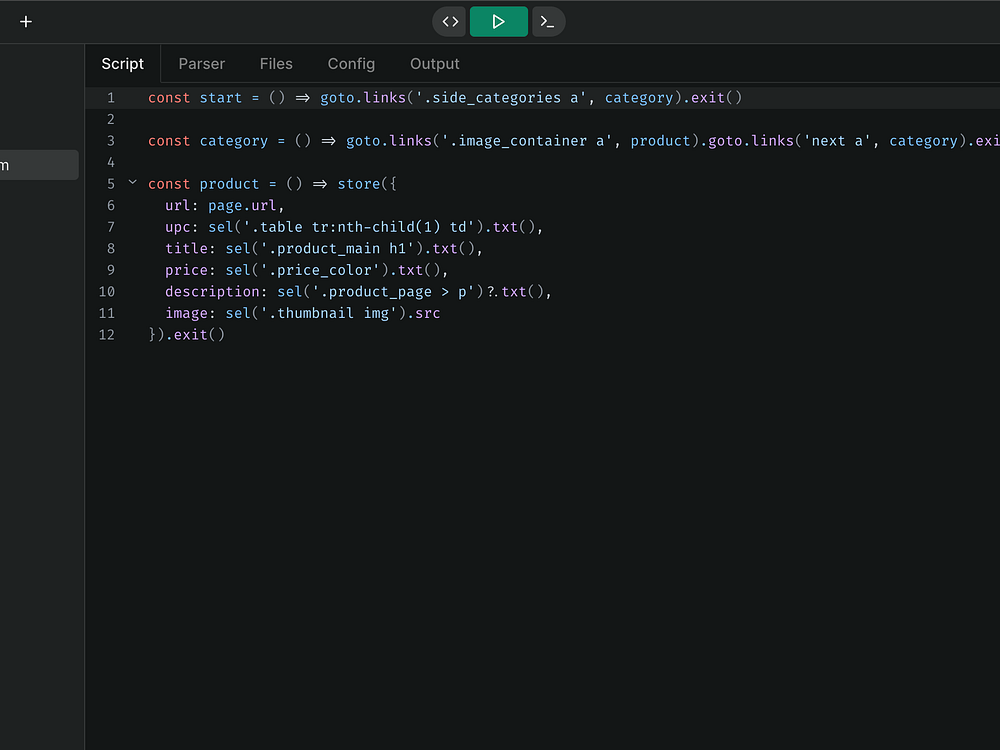Image resolution: width=1000 pixels, height=750 pixels.
Task: Collapse the product function fold chevron
Action: click(x=132, y=183)
